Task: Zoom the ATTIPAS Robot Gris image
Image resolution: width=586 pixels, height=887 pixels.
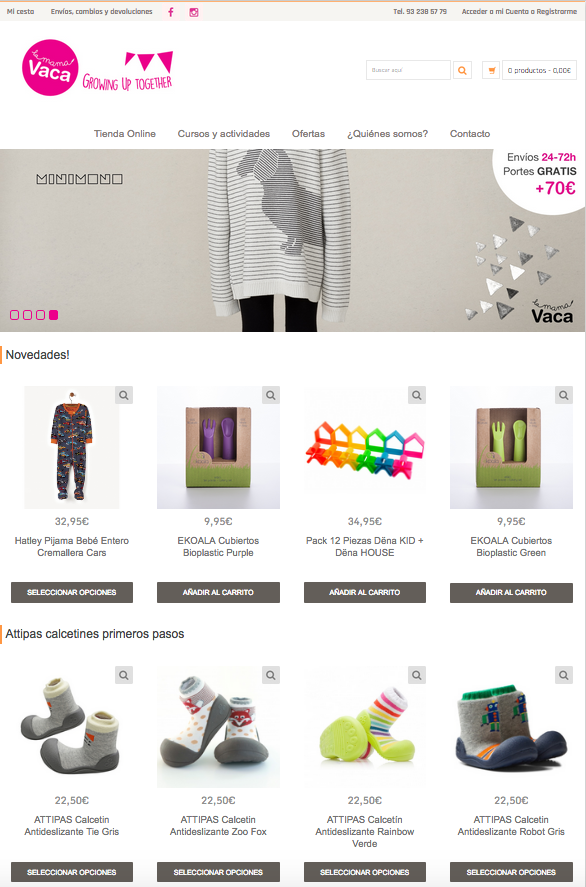Action: click(x=564, y=675)
